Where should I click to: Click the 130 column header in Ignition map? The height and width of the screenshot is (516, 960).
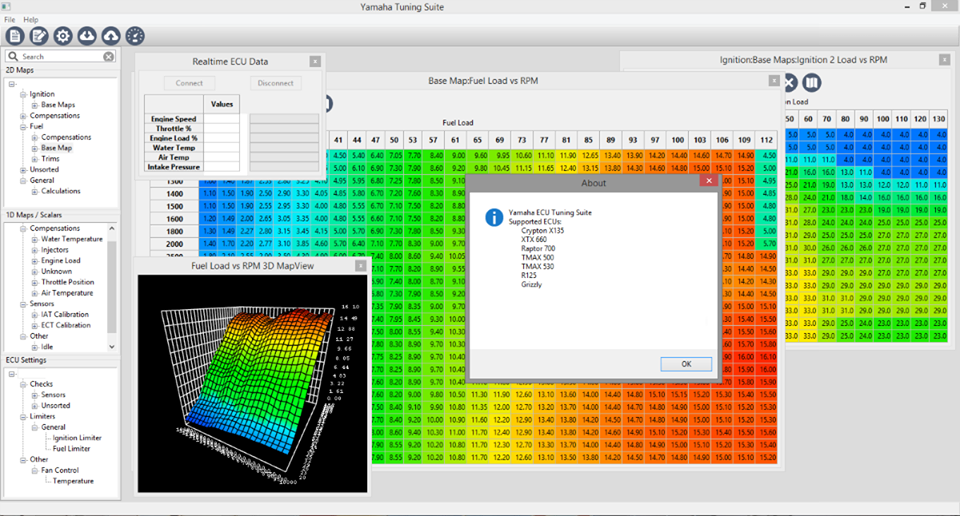click(x=939, y=119)
